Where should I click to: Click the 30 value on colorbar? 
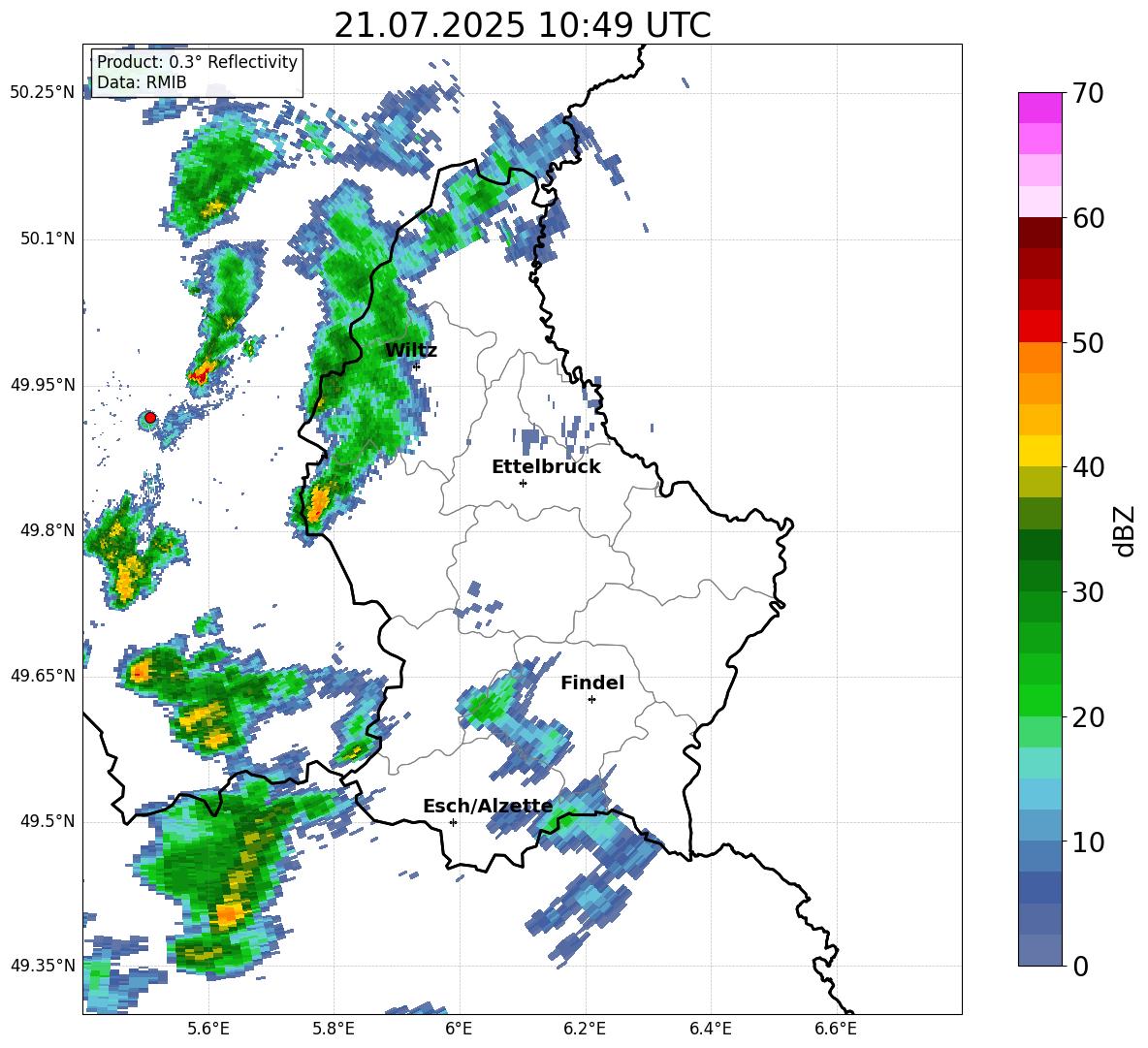[x=1089, y=592]
